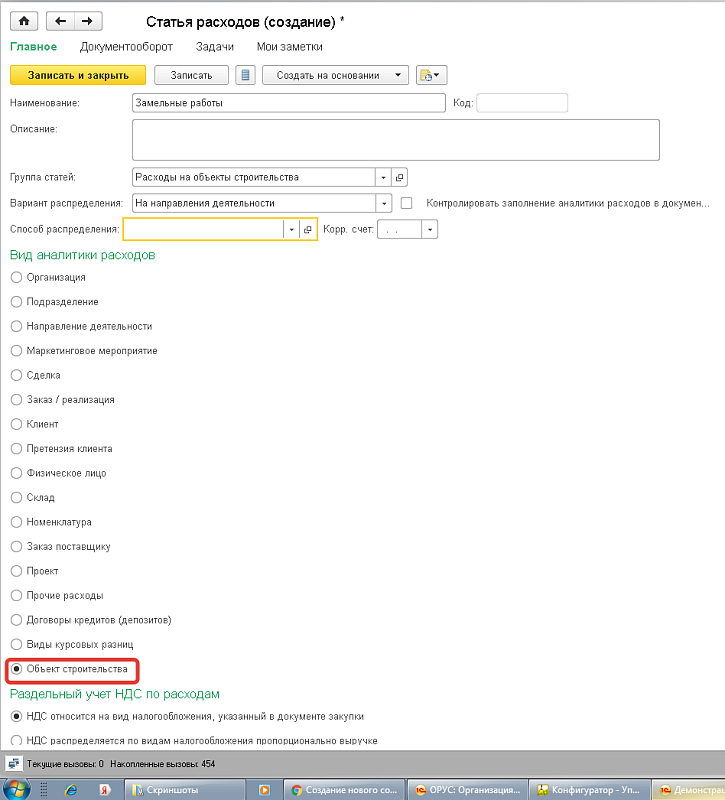
Task: Launch Internet Explorer from the taskbar
Action: 71,790
